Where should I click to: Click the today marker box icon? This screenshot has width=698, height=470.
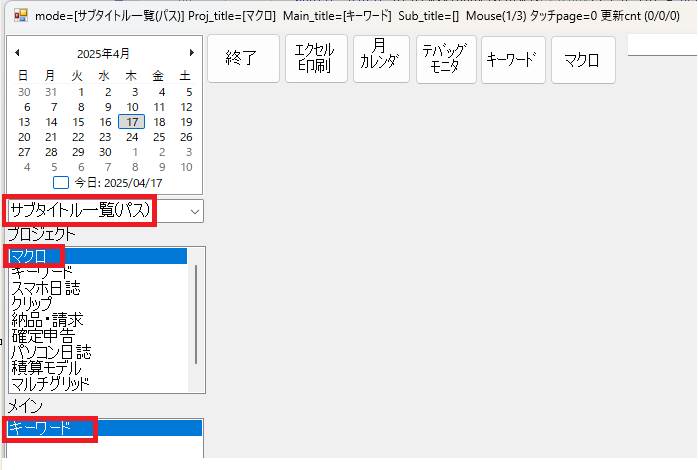click(x=61, y=183)
